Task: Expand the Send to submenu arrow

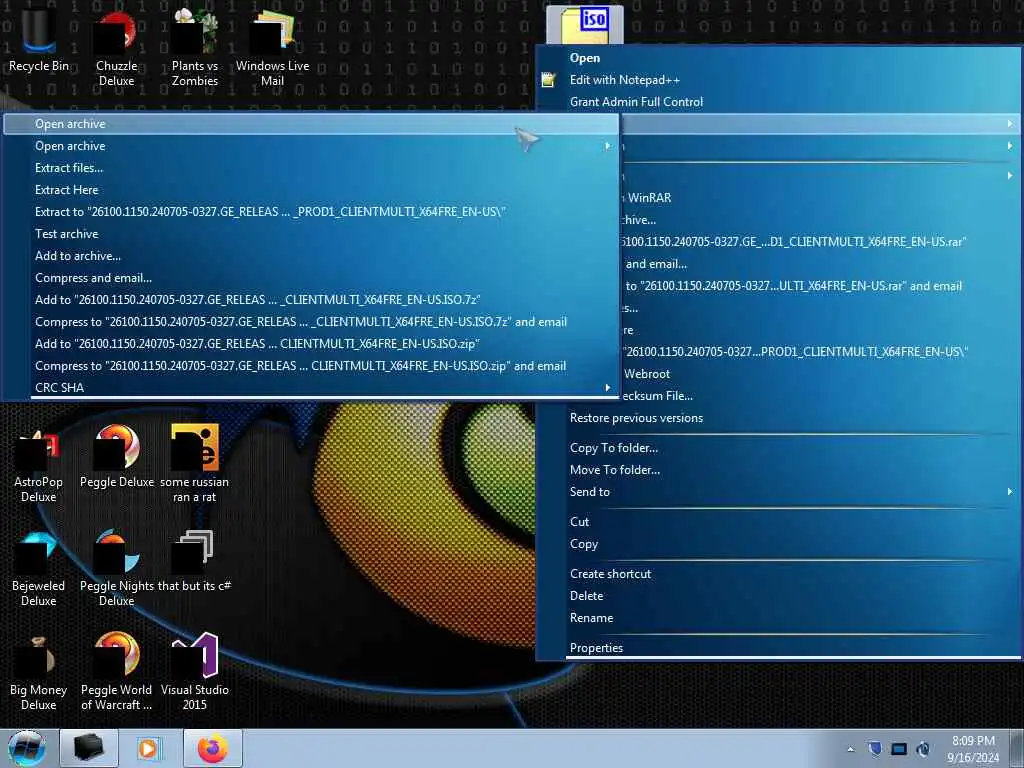Action: [1010, 491]
